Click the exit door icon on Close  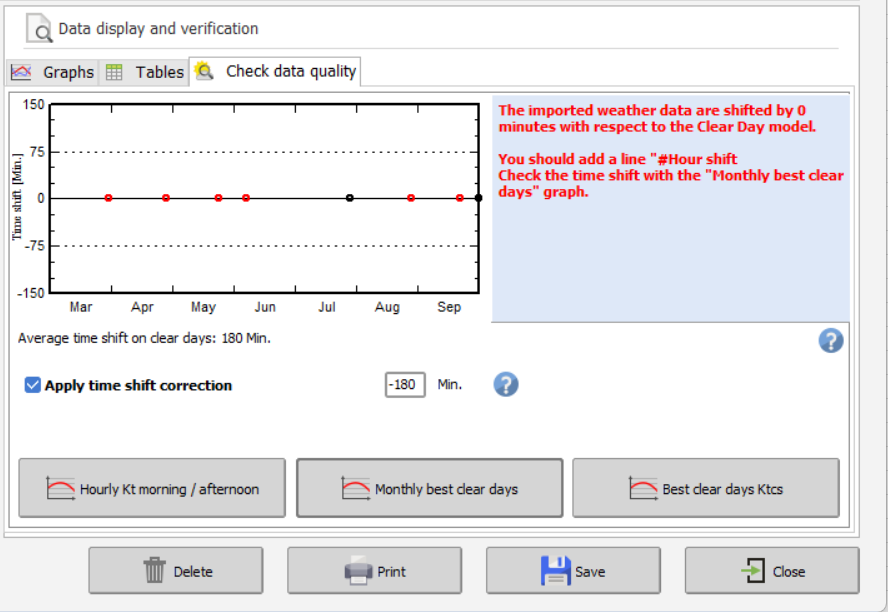752,571
